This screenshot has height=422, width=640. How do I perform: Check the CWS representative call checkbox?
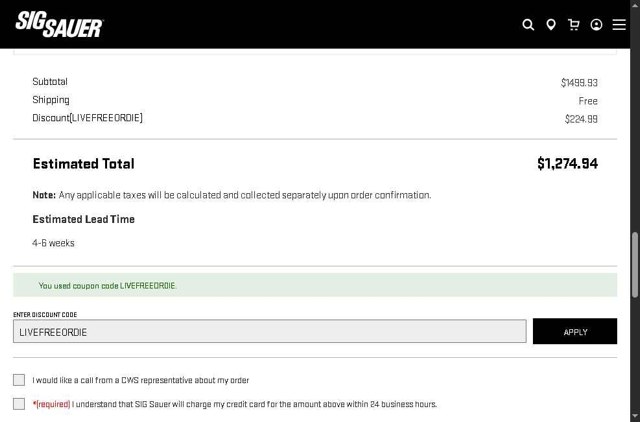click(x=19, y=380)
